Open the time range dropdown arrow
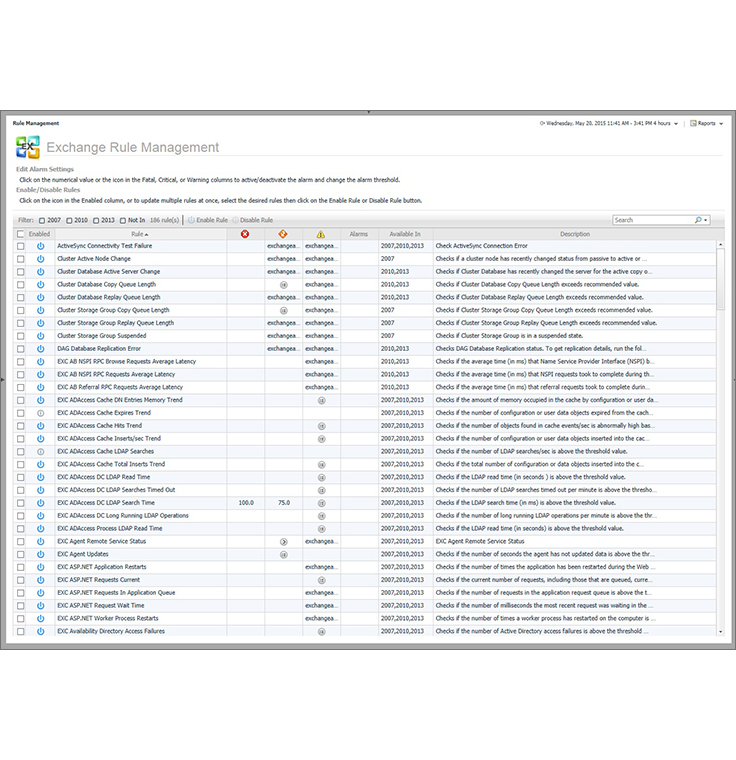736x760 pixels. point(676,124)
